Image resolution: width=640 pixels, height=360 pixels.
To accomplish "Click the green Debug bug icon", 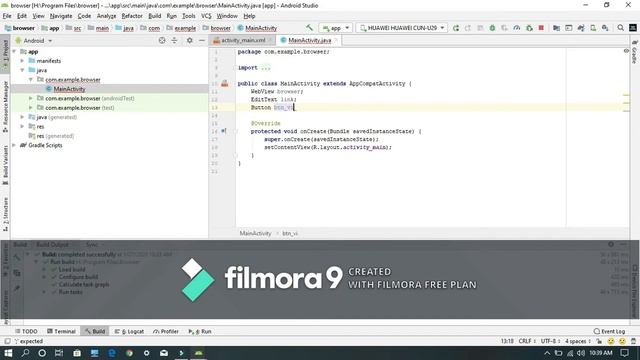I will [x=492, y=28].
